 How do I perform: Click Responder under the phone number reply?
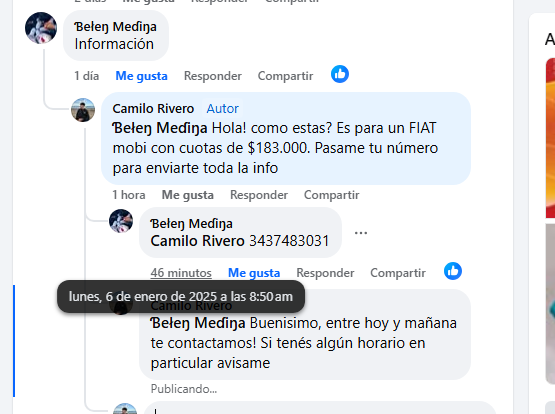pos(325,273)
